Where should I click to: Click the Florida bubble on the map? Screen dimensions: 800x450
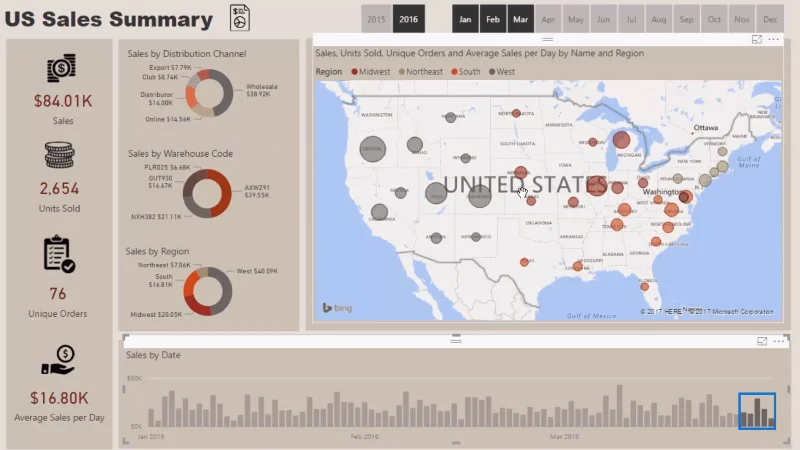(x=645, y=287)
